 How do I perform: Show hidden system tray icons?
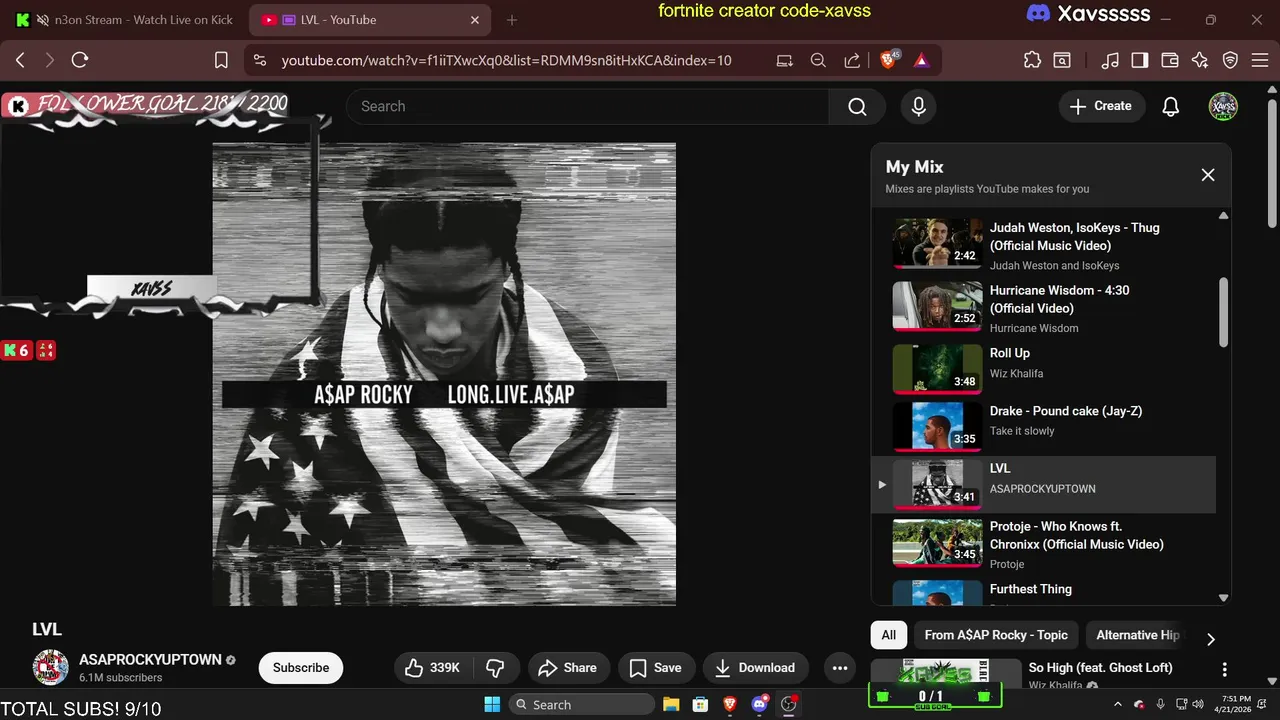[x=1119, y=704]
